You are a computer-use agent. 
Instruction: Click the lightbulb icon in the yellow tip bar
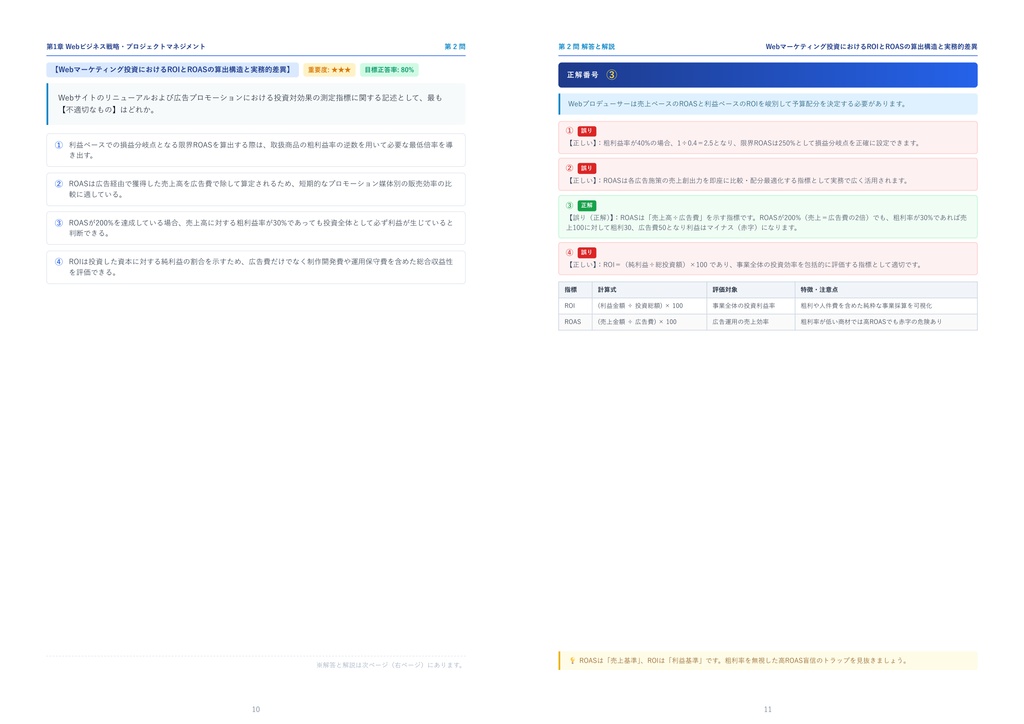pos(572,661)
